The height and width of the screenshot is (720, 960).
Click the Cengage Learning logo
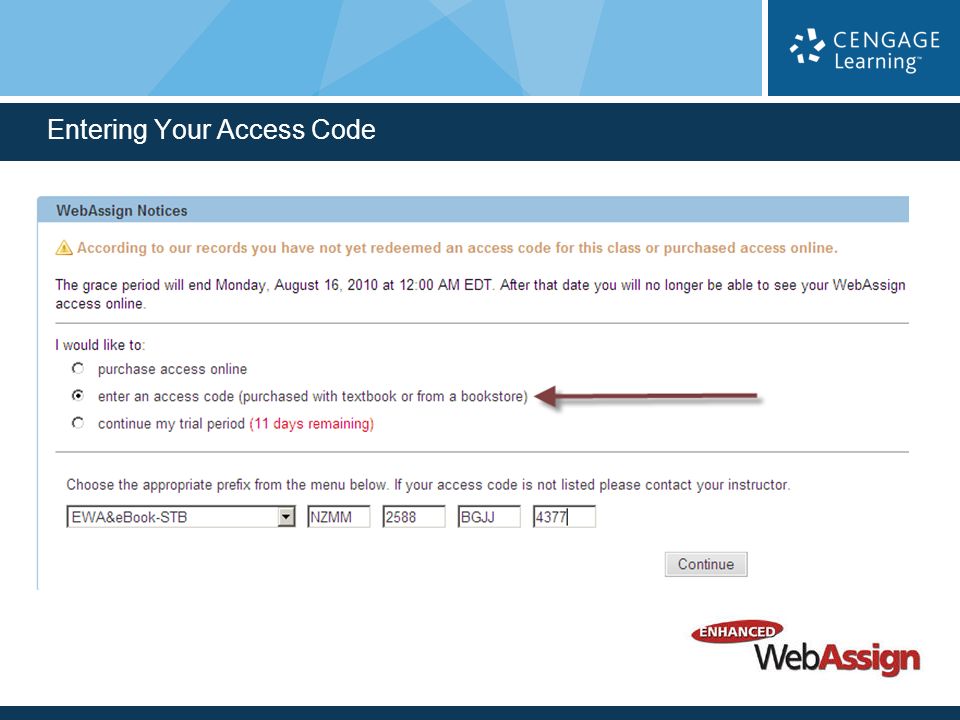click(x=864, y=50)
